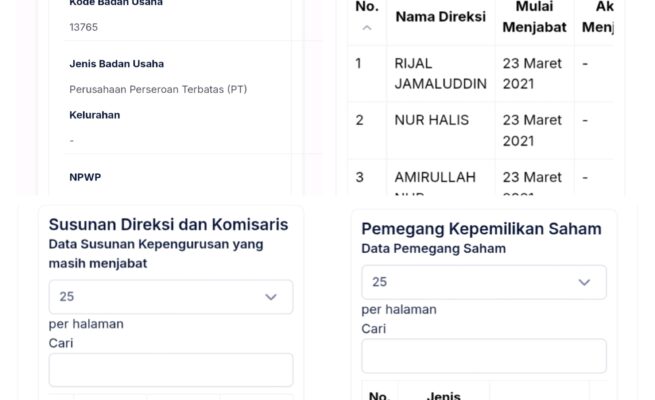
Task: Sort by the Nama Direksi column header
Action: coord(440,17)
